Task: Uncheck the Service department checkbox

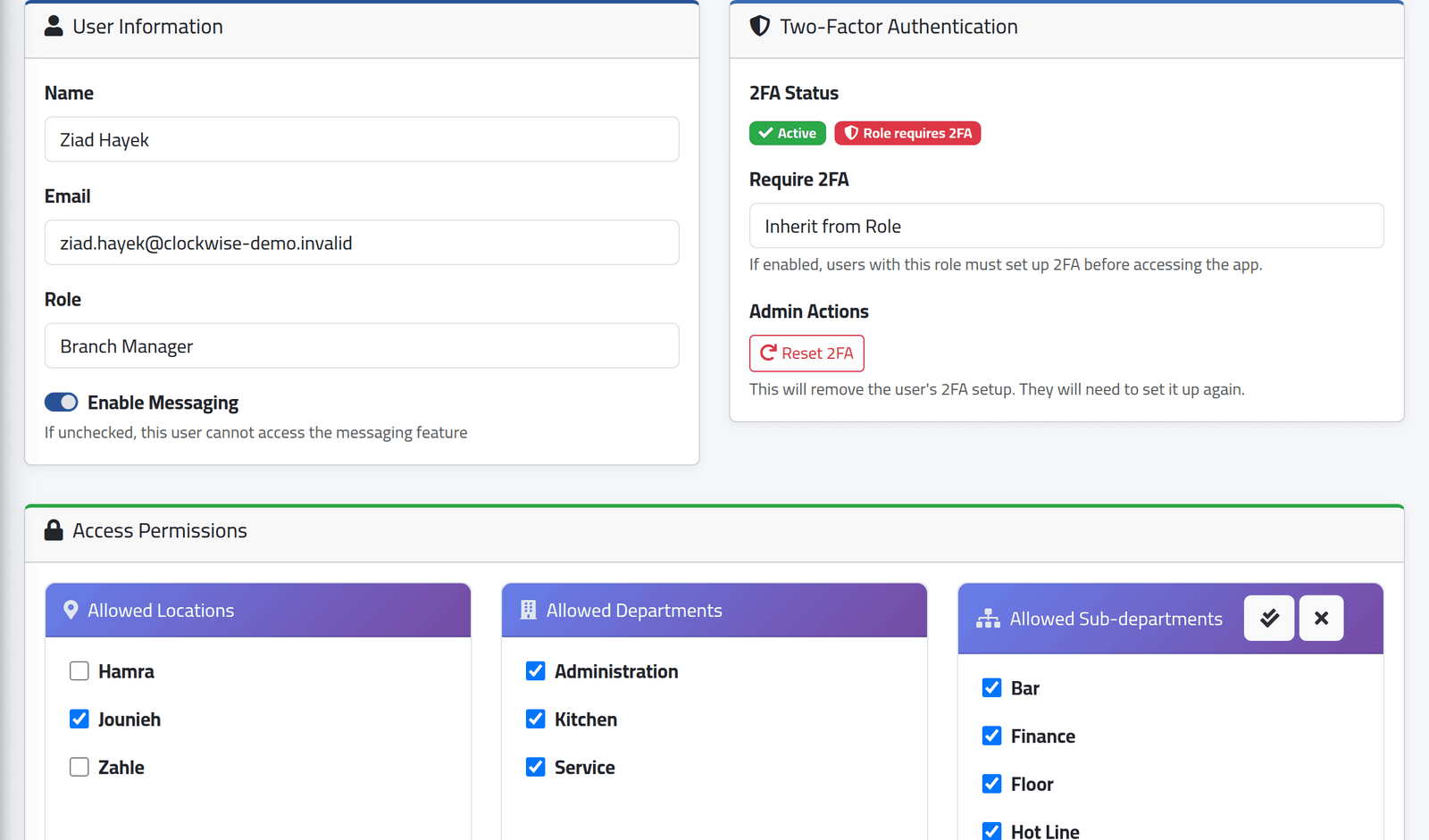Action: point(536,768)
